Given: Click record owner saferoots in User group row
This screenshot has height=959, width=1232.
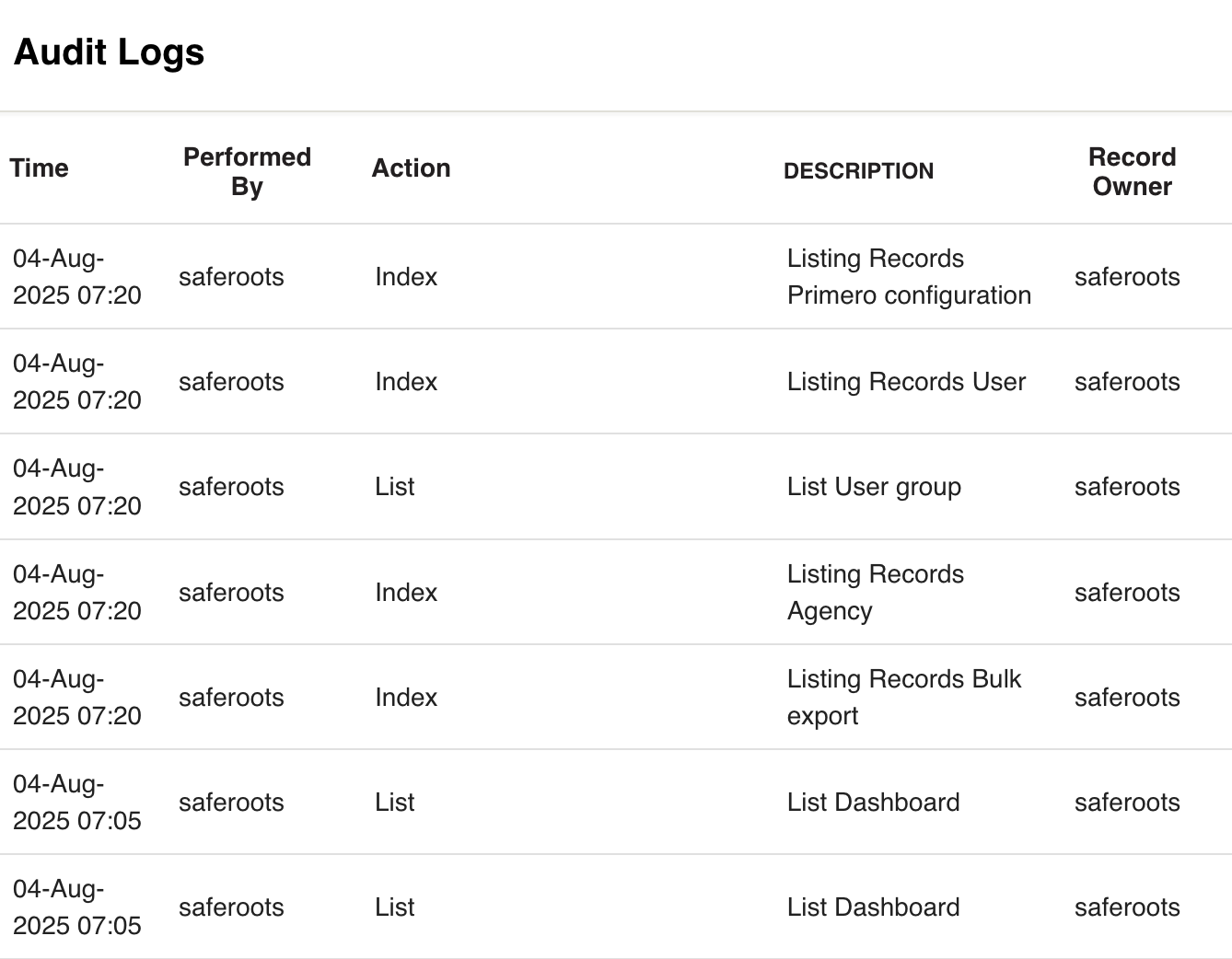Looking at the screenshot, I should (x=1127, y=487).
